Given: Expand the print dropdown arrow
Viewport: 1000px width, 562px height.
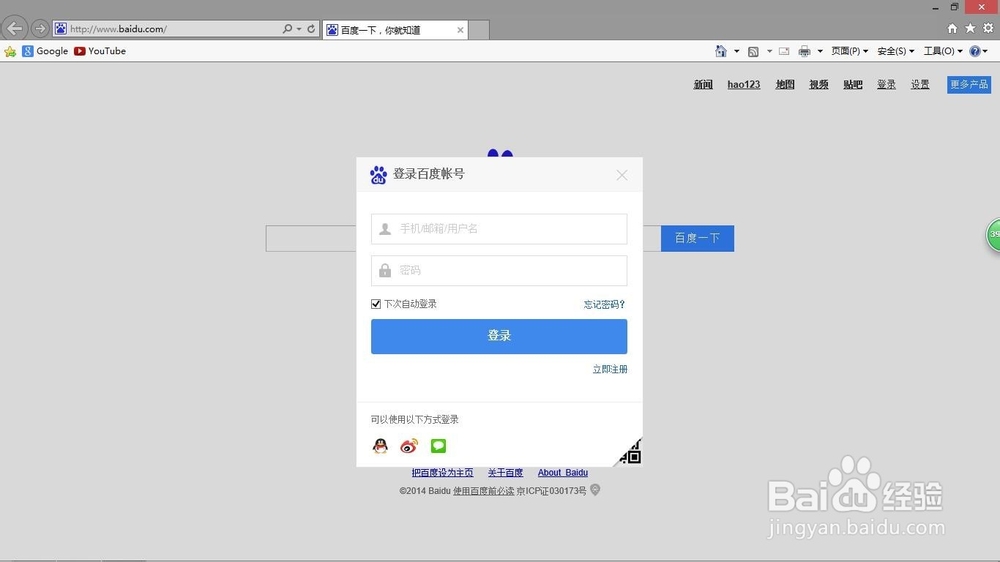Looking at the screenshot, I should [x=820, y=51].
